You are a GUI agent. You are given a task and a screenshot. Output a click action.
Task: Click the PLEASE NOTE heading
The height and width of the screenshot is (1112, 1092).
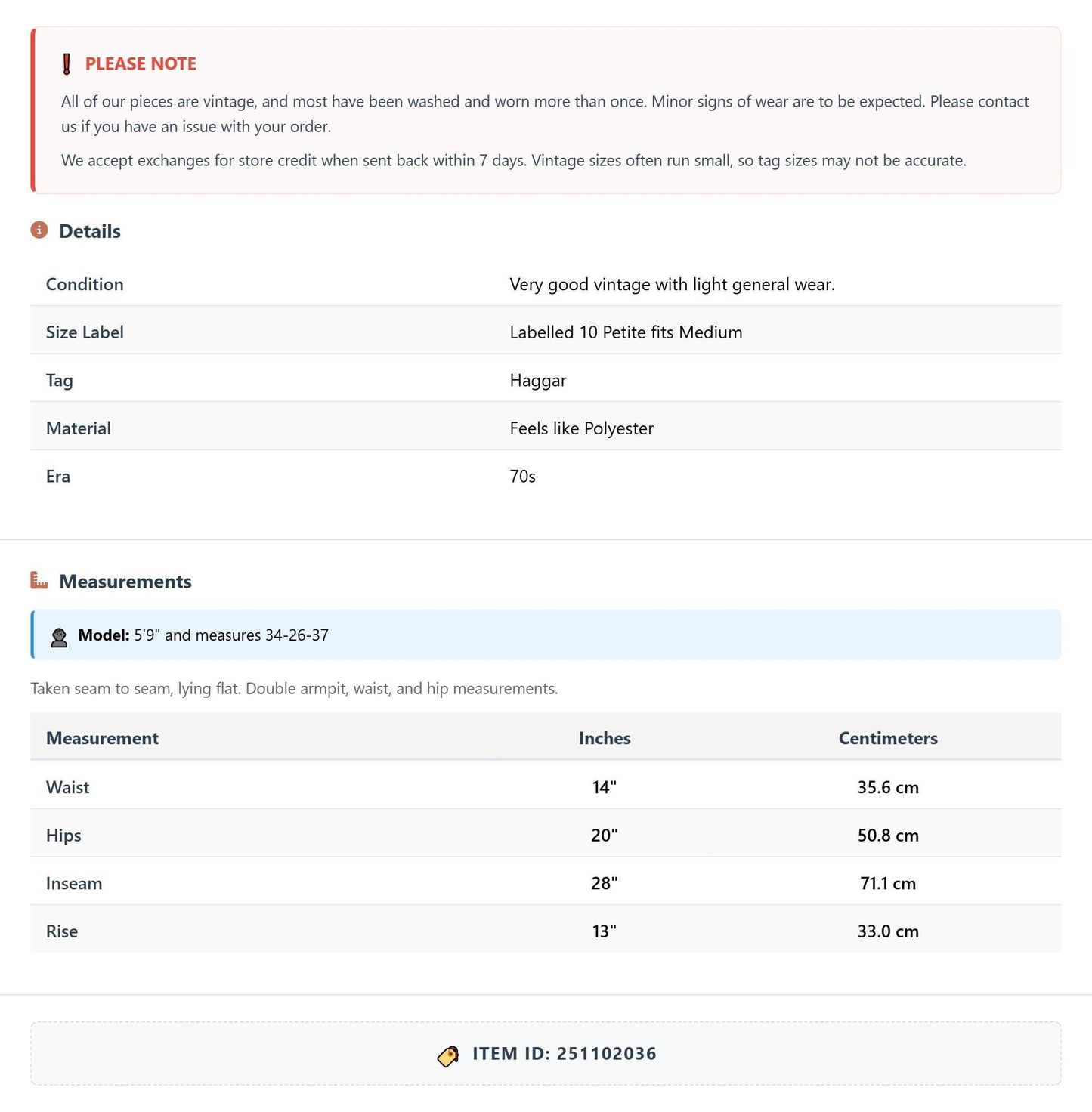point(141,64)
